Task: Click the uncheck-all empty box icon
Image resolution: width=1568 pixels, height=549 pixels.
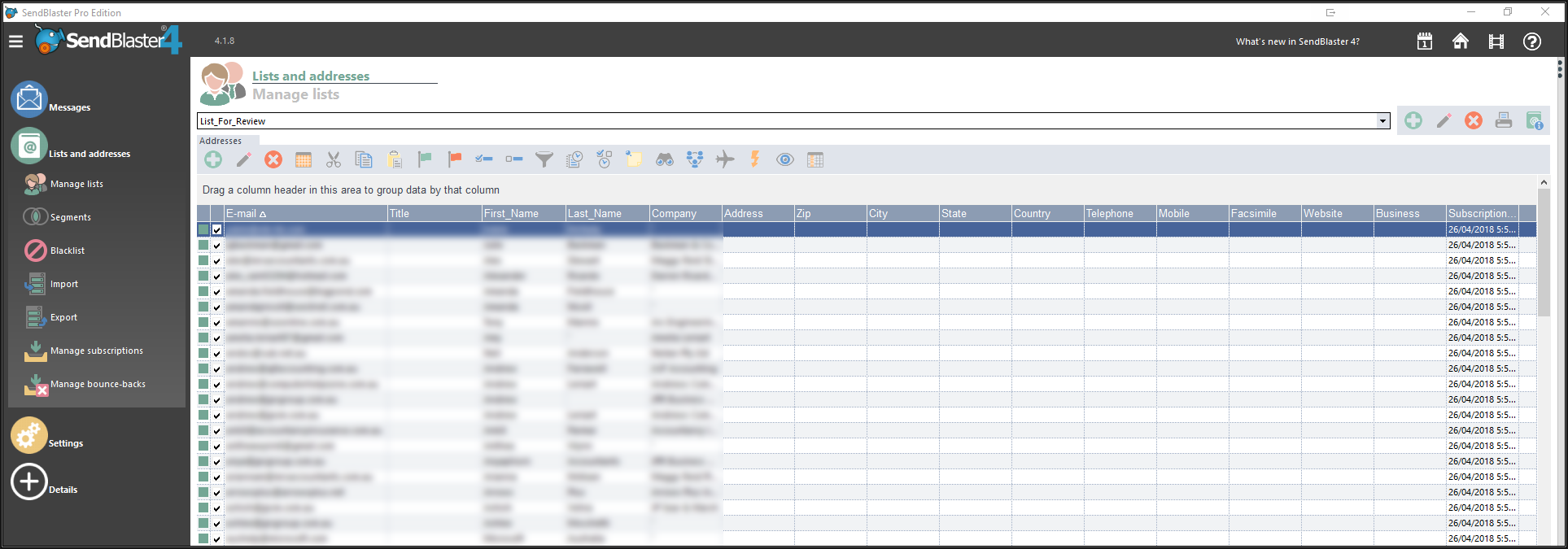Action: pyautogui.click(x=514, y=159)
